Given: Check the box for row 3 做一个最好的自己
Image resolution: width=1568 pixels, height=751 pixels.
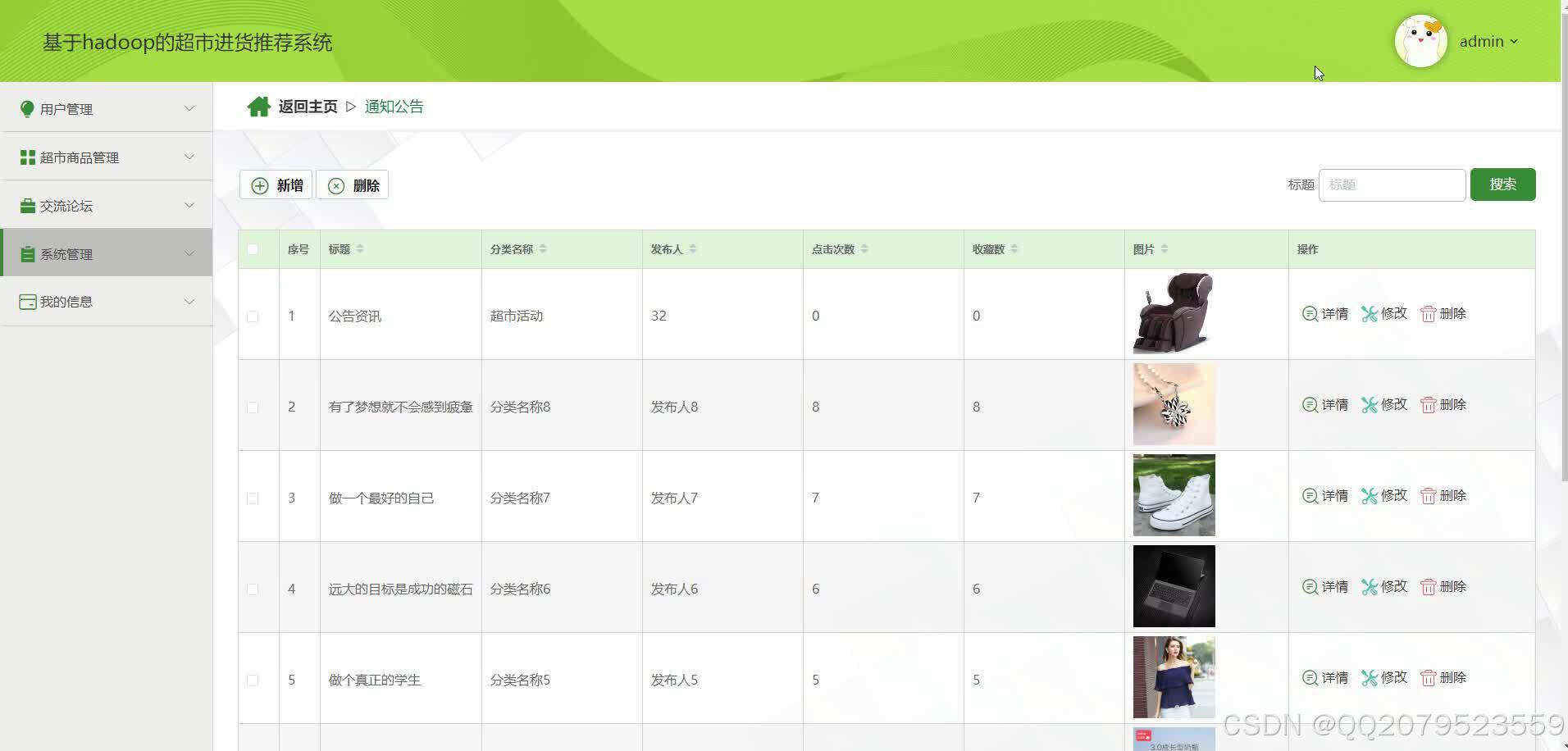Looking at the screenshot, I should [x=253, y=498].
